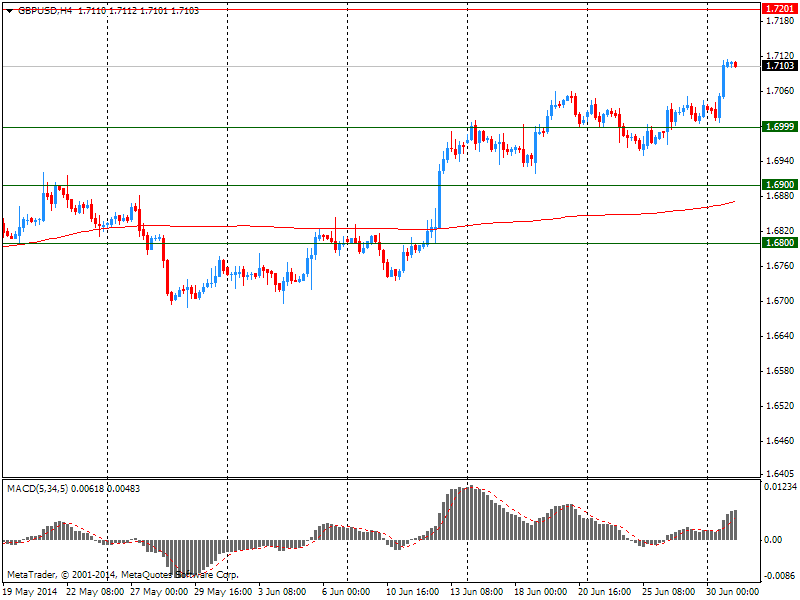Screen dimensions: 800x600
Task: Click the 1.7120 price scale value
Action: click(x=781, y=55)
